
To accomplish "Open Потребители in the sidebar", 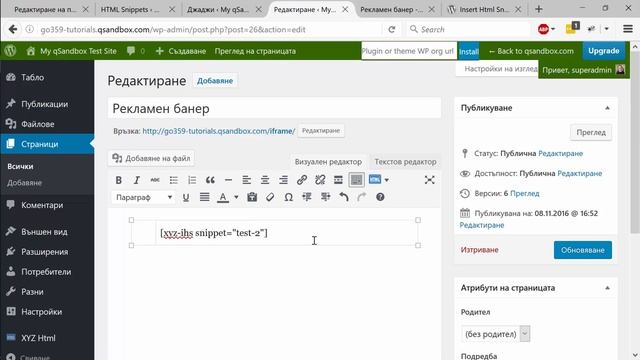I will tap(46, 272).
